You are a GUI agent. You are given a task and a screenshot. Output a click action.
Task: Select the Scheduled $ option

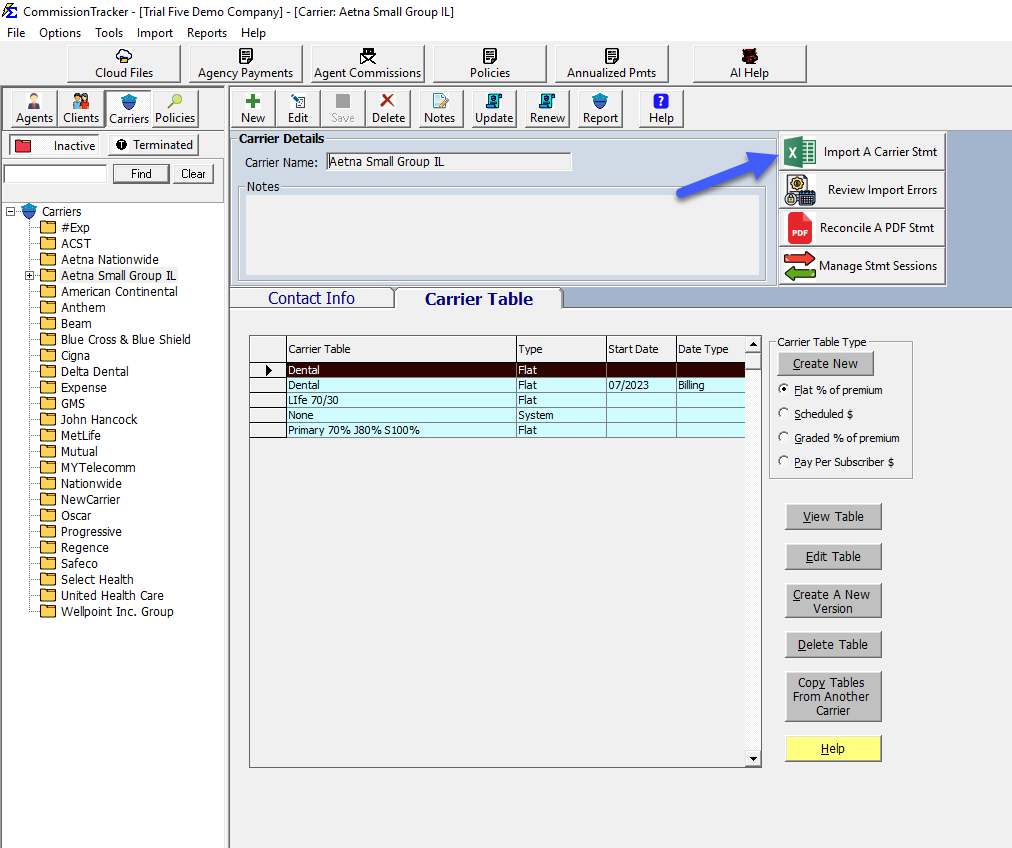(786, 413)
